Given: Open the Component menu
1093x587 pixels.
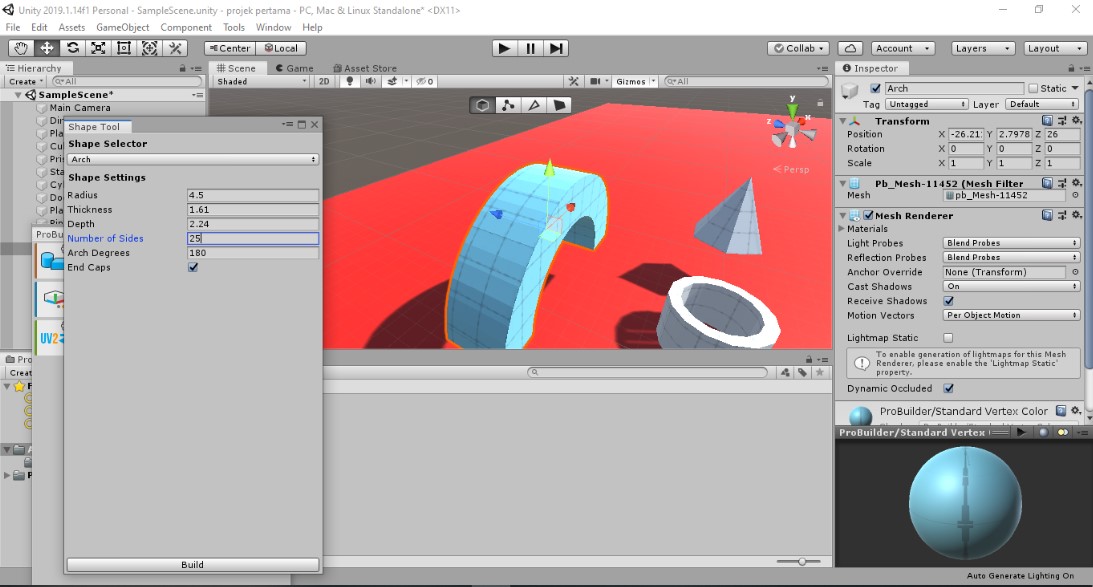Looking at the screenshot, I should tap(186, 27).
